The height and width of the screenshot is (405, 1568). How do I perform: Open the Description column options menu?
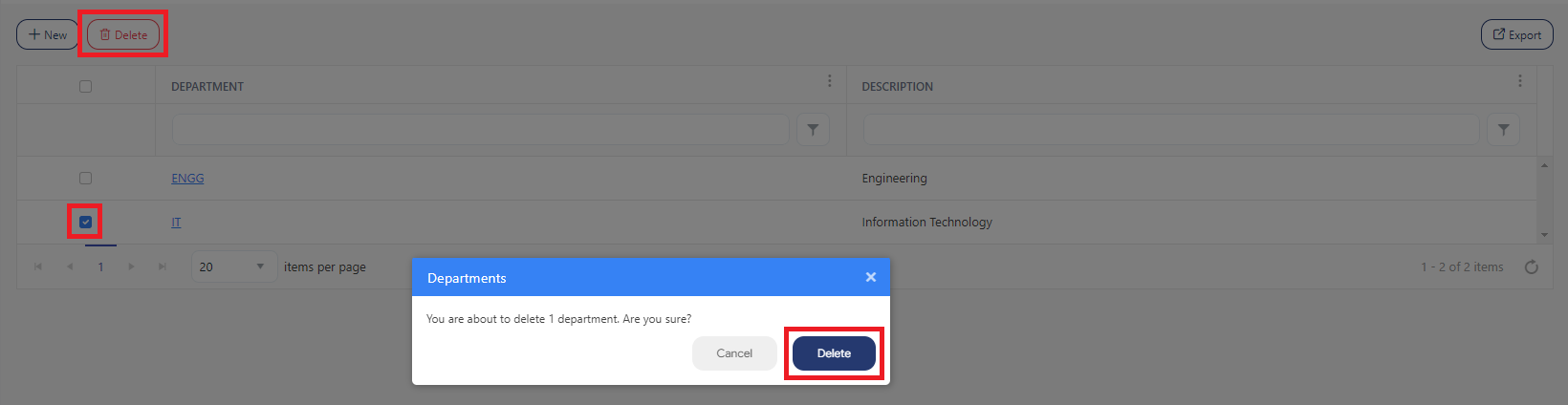[x=1519, y=81]
